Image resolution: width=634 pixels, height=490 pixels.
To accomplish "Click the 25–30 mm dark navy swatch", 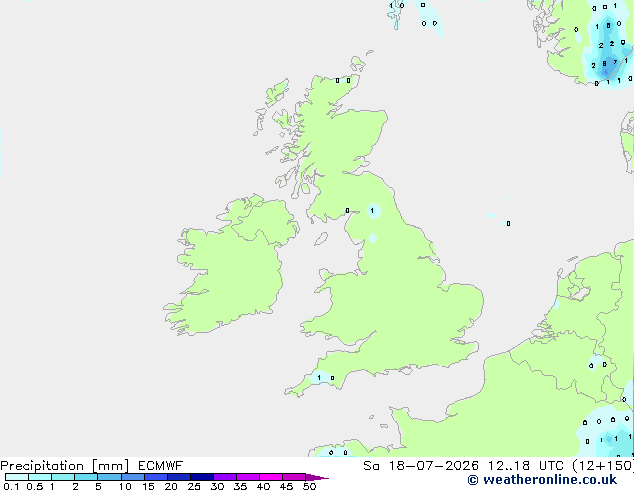I will pyautogui.click(x=201, y=477).
